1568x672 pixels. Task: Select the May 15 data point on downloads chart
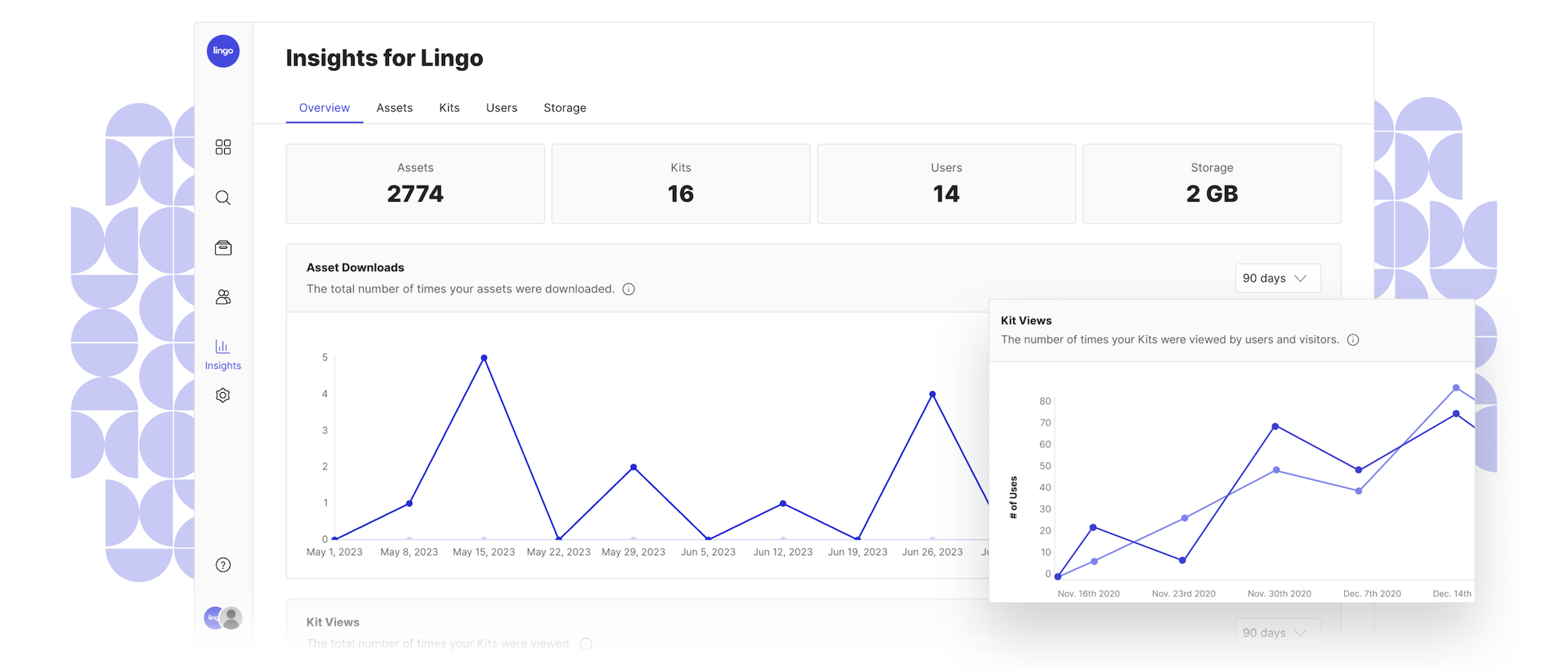pos(484,357)
